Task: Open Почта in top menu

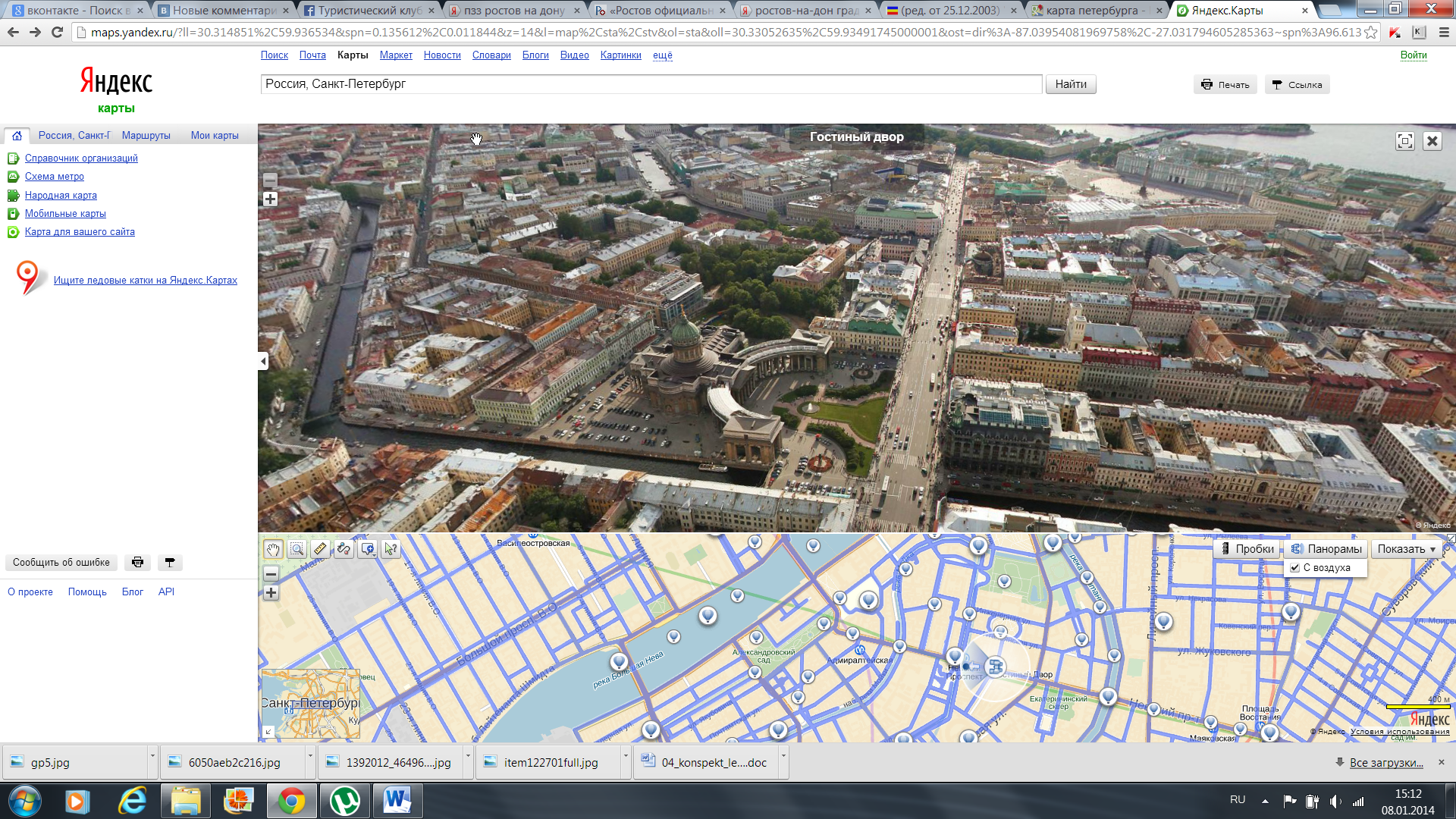Action: point(312,55)
